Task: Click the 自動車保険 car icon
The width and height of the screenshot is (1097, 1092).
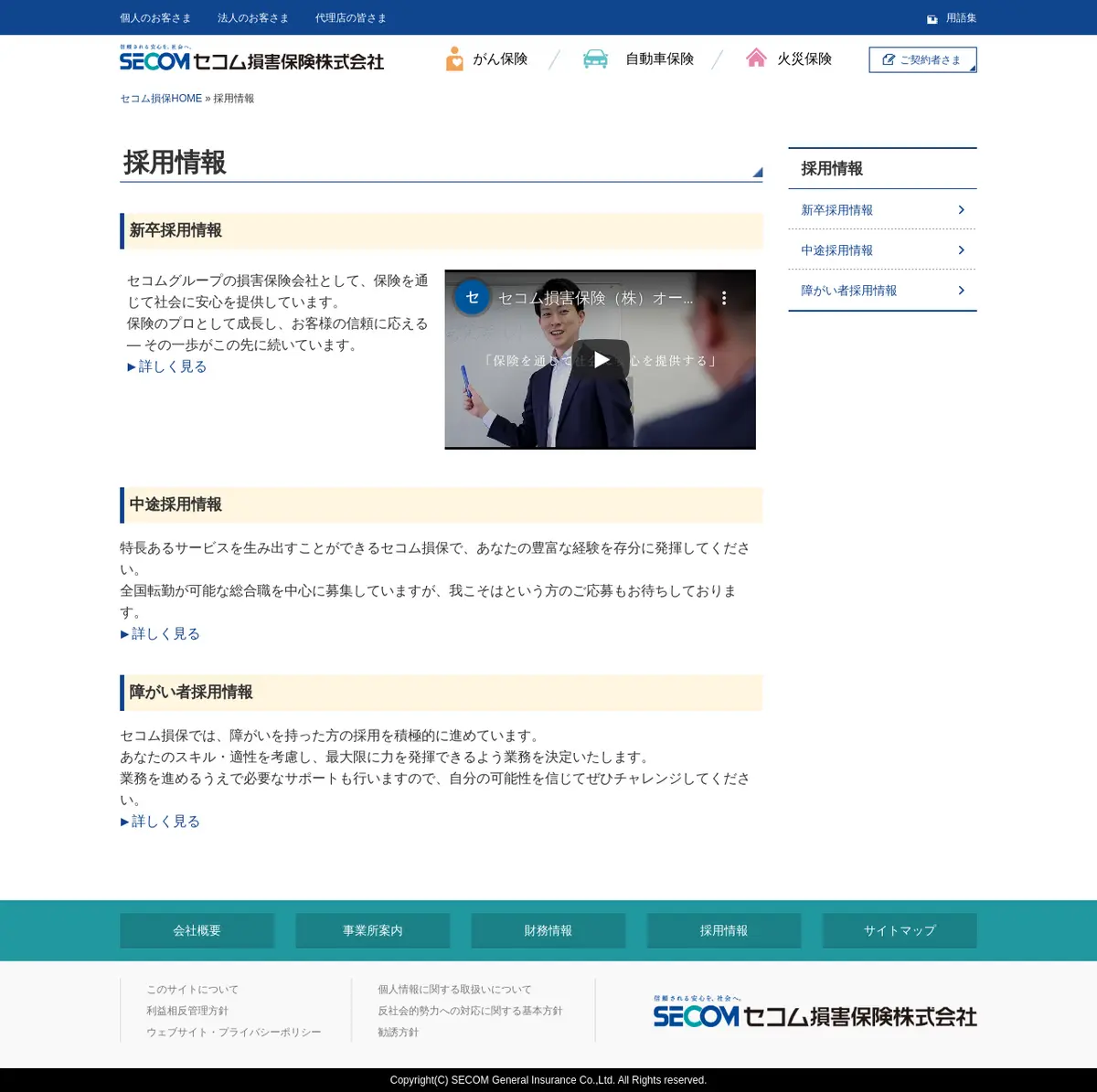Action: (x=595, y=59)
